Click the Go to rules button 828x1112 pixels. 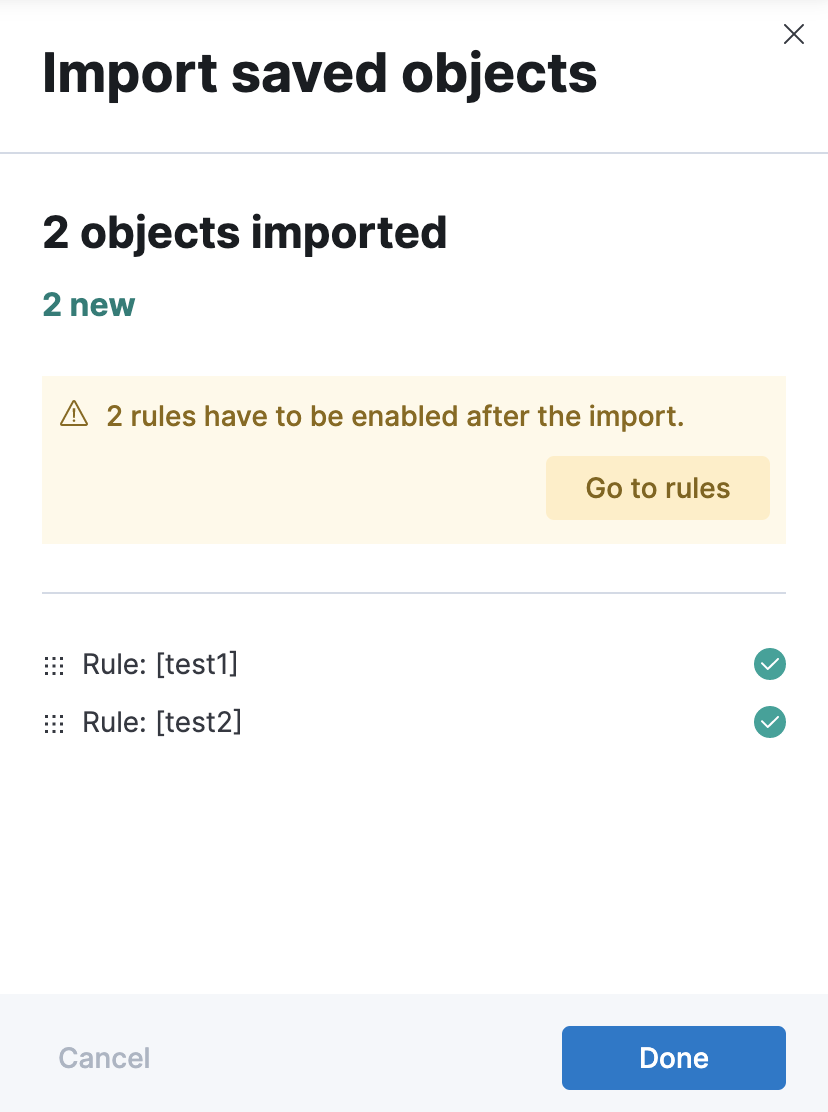coord(657,488)
